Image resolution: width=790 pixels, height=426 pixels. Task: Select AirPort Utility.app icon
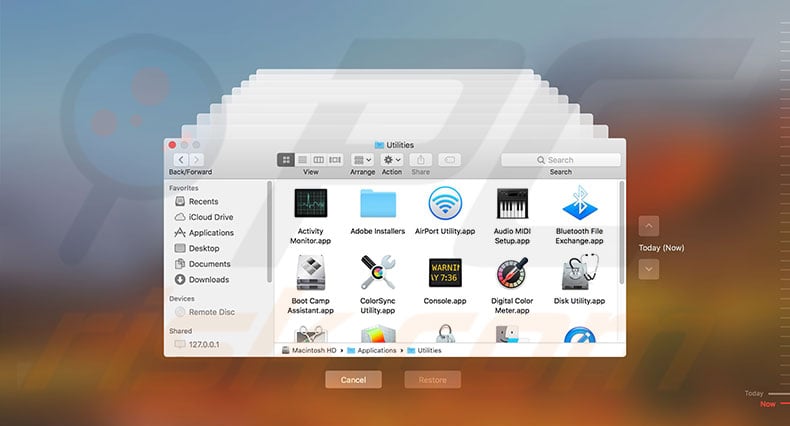point(446,204)
